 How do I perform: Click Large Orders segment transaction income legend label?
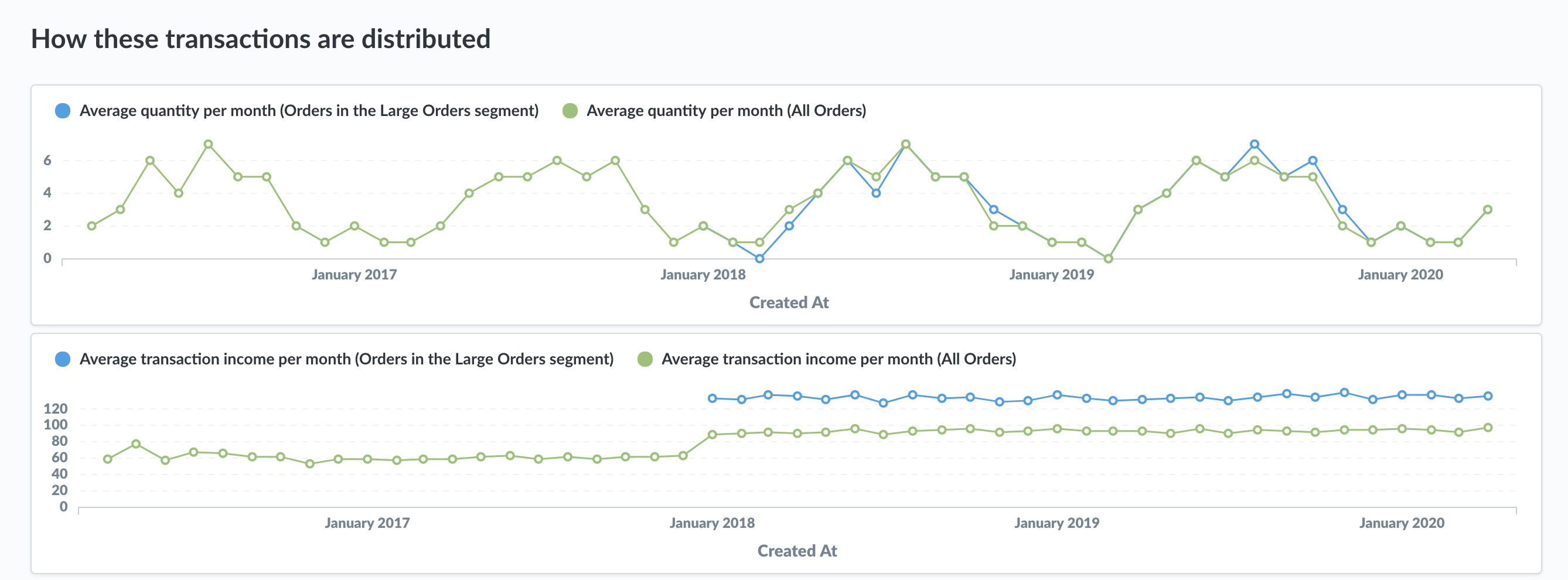(346, 359)
